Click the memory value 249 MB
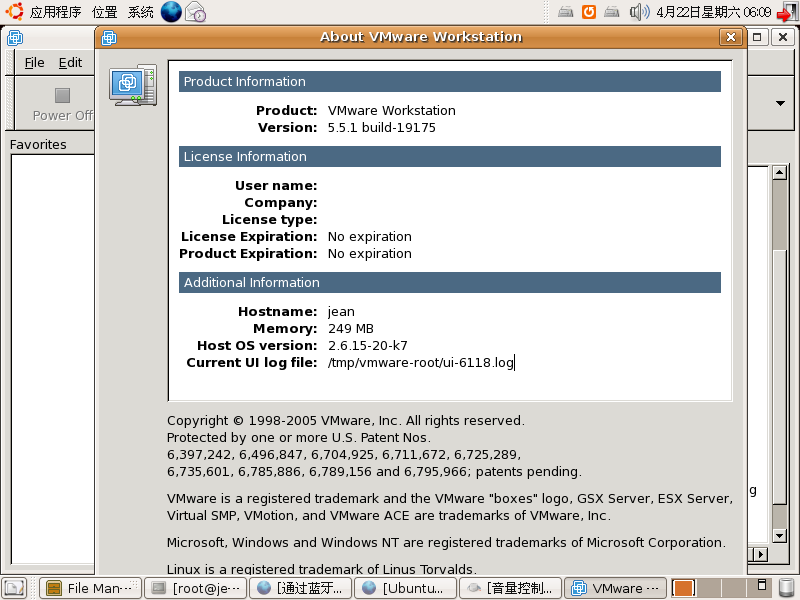Screen dimensions: 800x600 pyautogui.click(x=351, y=329)
